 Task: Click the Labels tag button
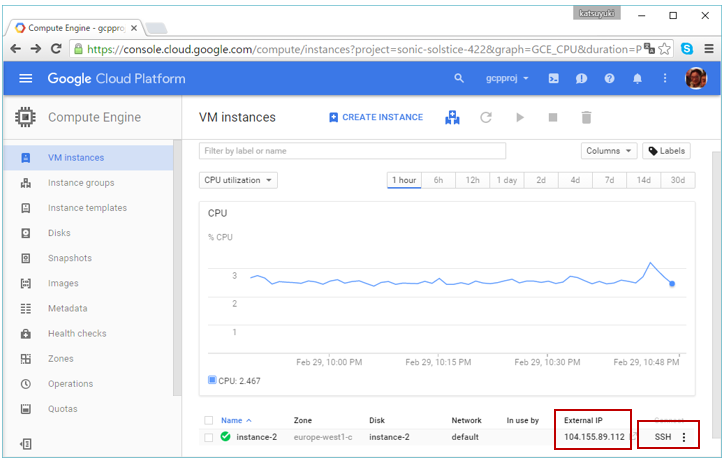(666, 151)
